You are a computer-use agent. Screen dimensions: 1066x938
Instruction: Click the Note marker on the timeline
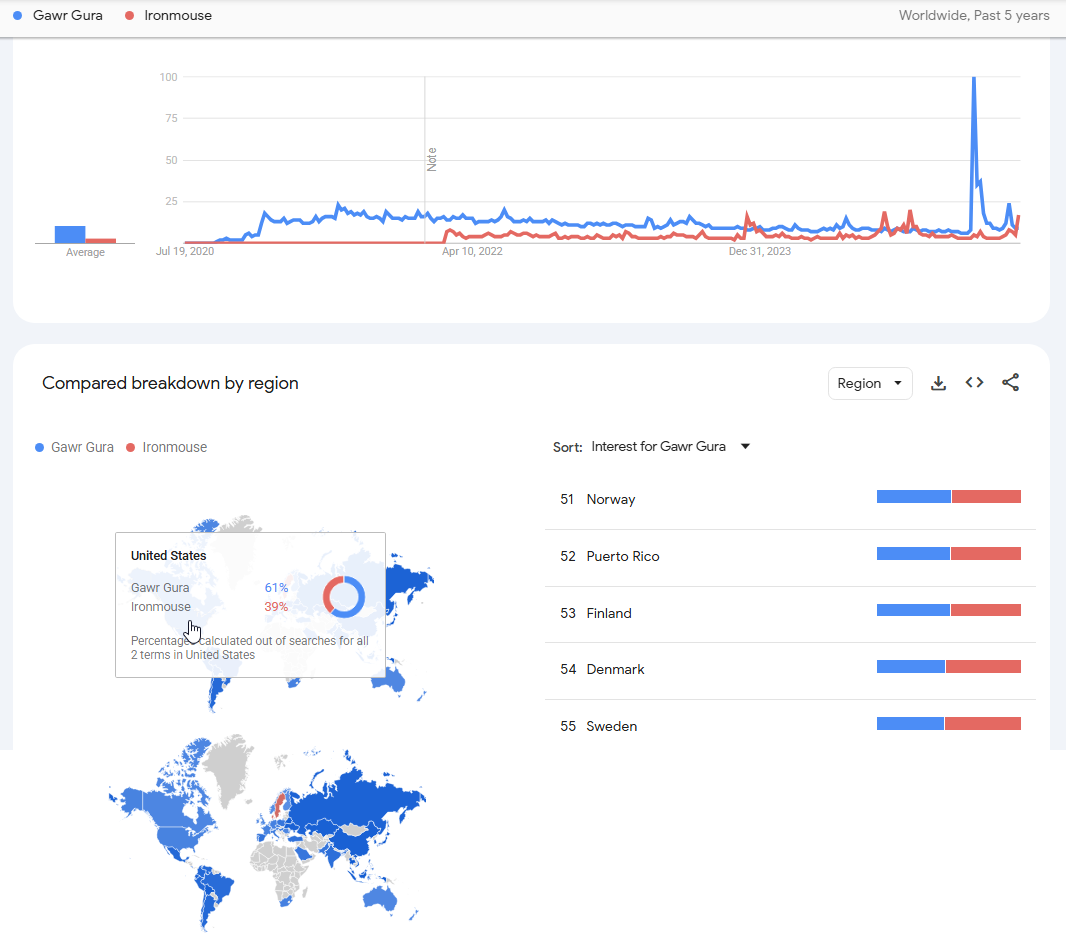431,160
